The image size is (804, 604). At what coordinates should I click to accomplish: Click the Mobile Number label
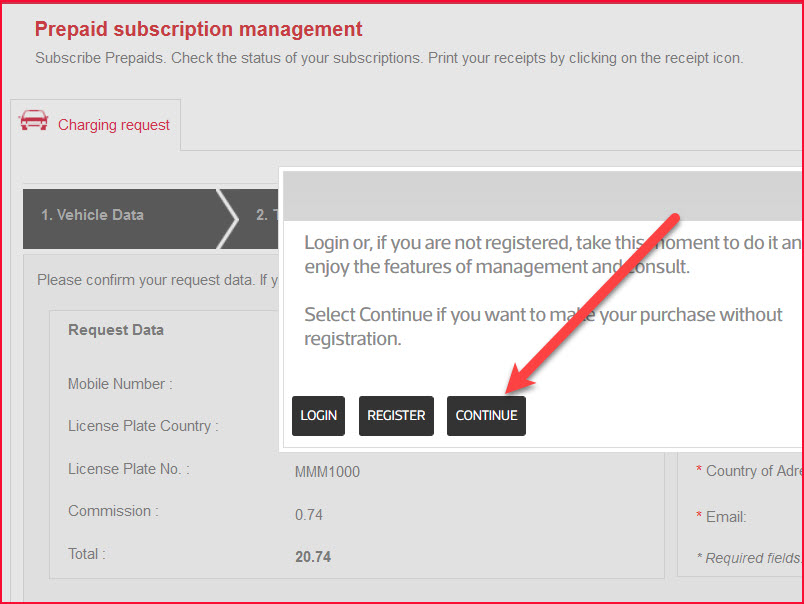click(x=120, y=384)
